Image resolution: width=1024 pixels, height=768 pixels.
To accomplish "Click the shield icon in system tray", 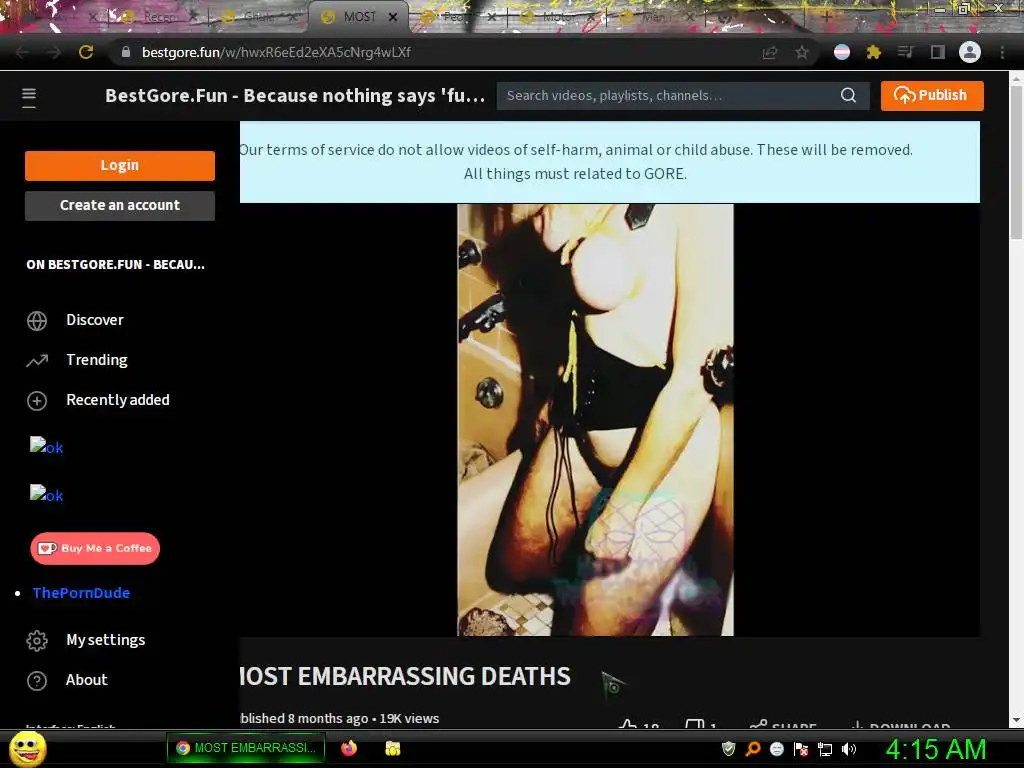I will click(728, 749).
